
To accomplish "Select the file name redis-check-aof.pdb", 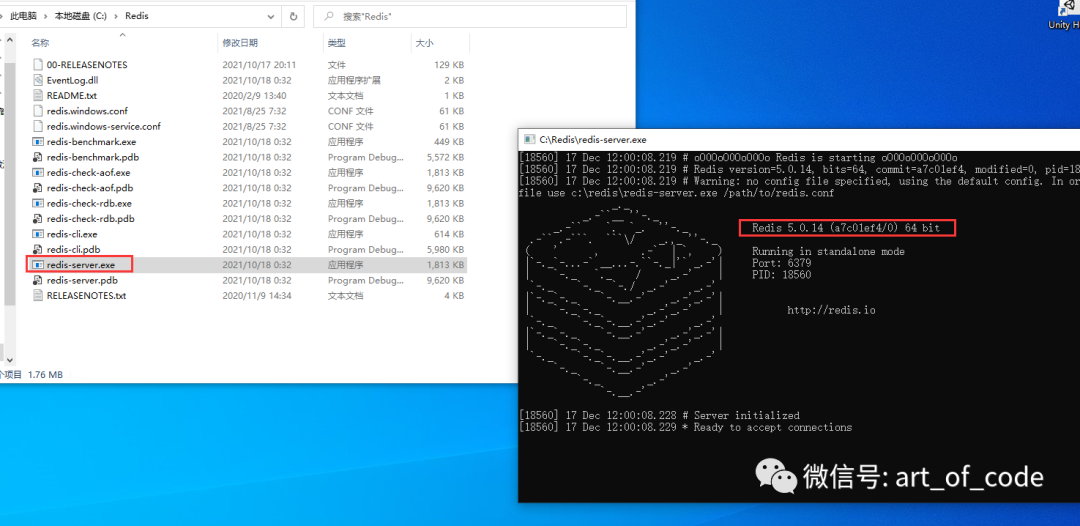I will pos(90,188).
